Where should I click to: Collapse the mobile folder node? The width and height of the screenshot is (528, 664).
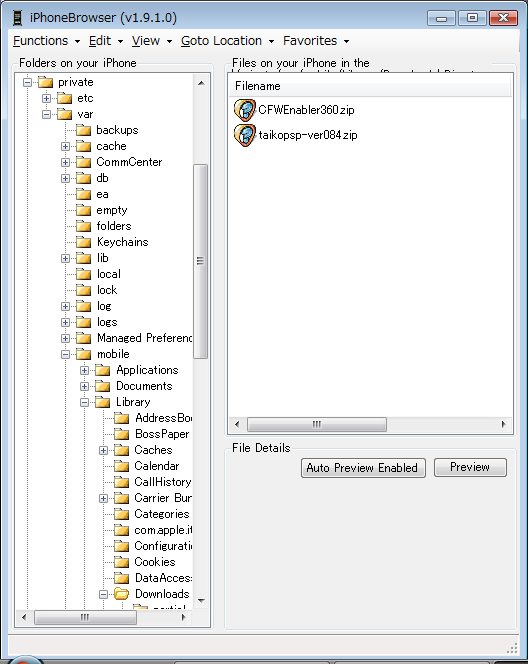click(66, 354)
